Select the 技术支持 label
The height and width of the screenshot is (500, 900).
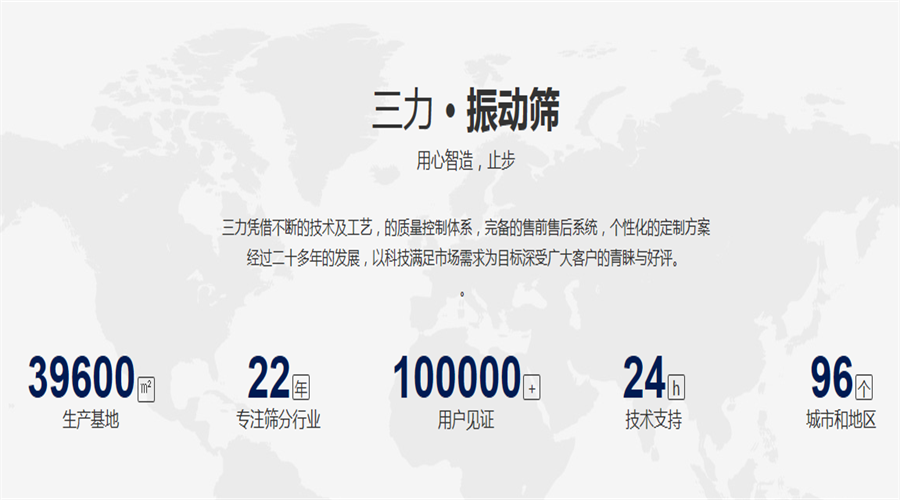click(x=653, y=420)
